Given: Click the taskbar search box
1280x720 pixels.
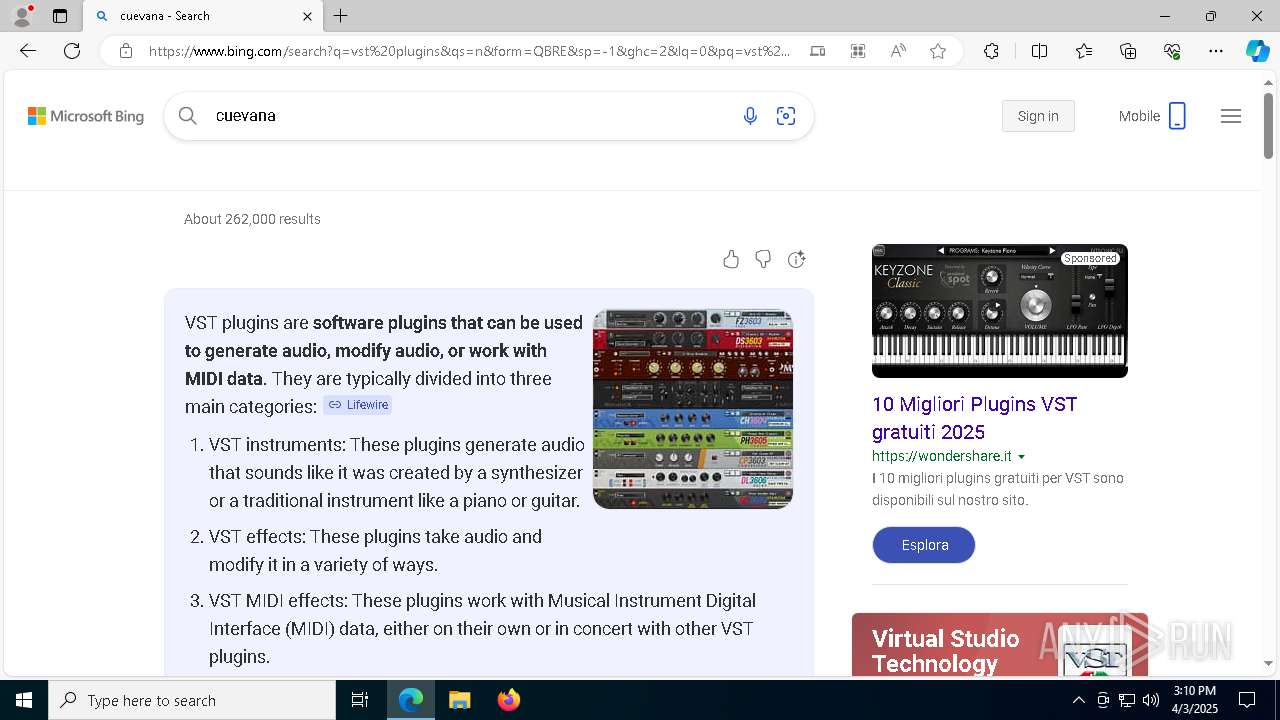Looking at the screenshot, I should (x=192, y=700).
